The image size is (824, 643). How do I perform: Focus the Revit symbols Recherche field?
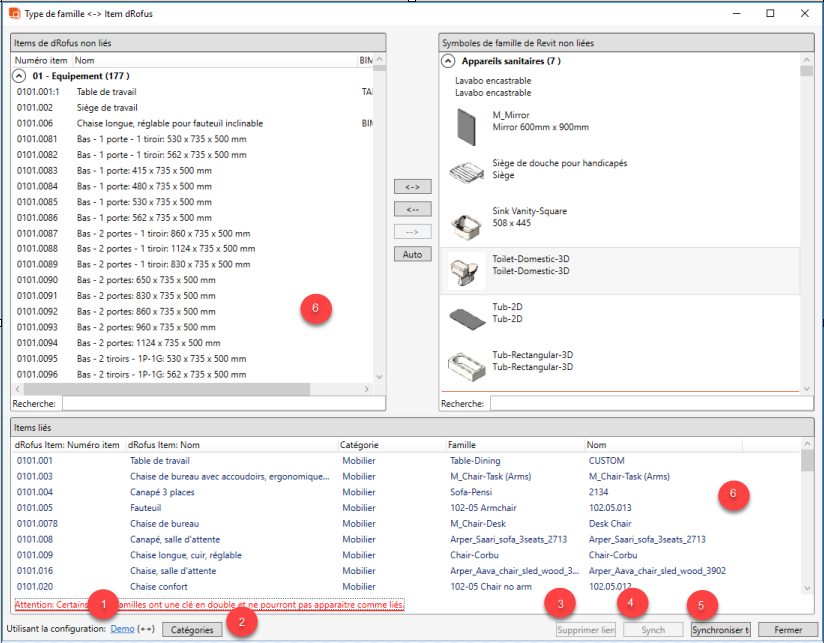pos(650,404)
